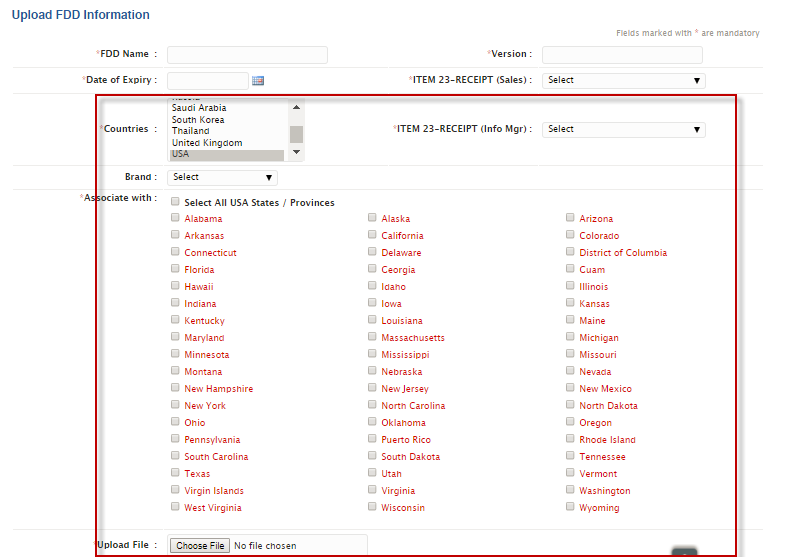Open the ITEM 23-RECEIPT (Info Mgr) dropdown

click(x=624, y=129)
